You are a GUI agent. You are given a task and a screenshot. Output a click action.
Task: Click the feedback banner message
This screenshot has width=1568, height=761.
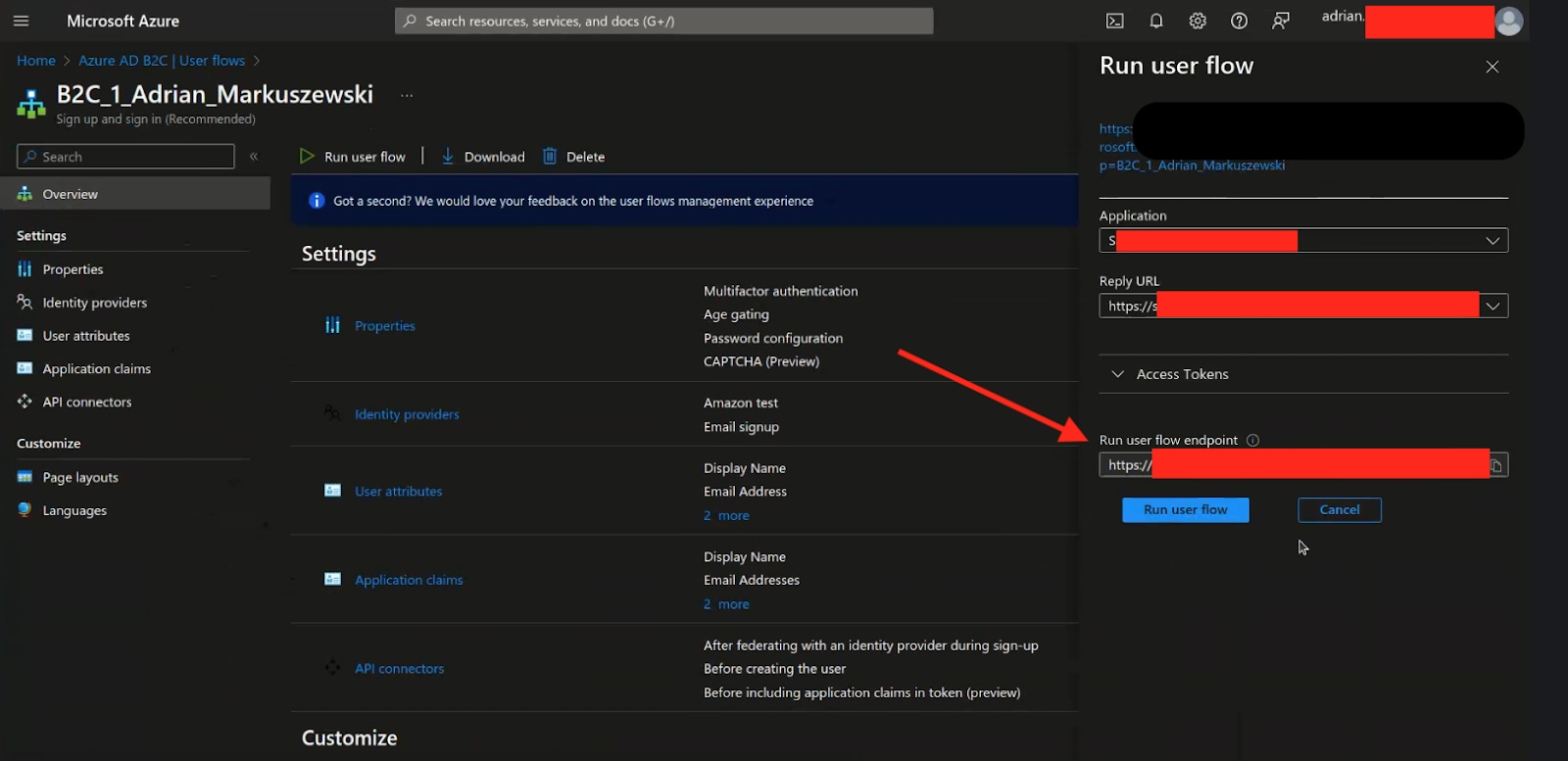573,201
